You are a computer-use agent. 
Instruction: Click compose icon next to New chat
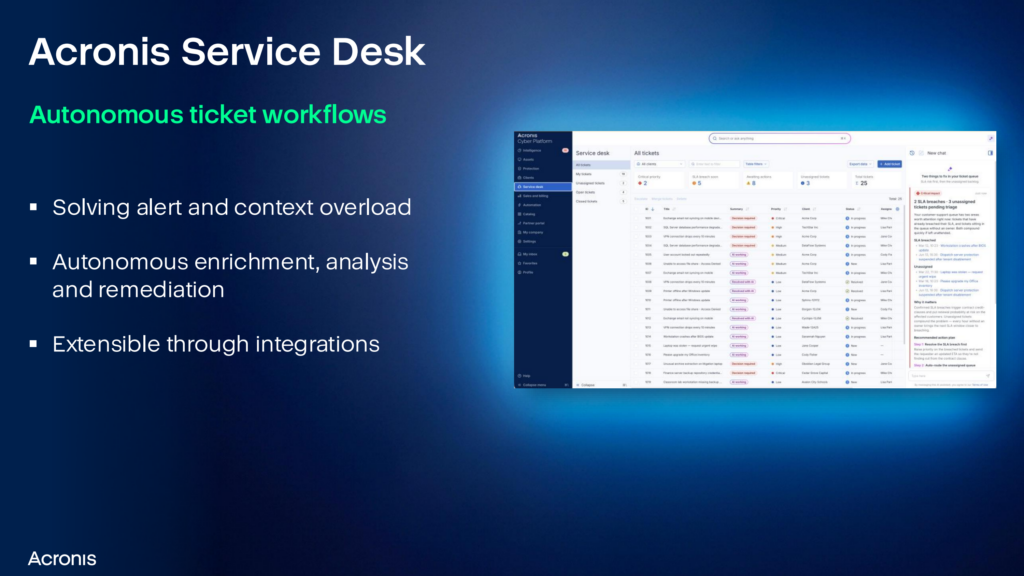[921, 153]
